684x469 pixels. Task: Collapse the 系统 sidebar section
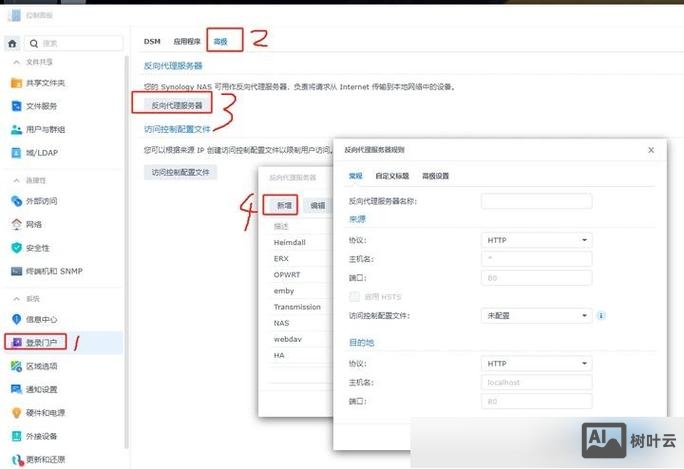16,299
